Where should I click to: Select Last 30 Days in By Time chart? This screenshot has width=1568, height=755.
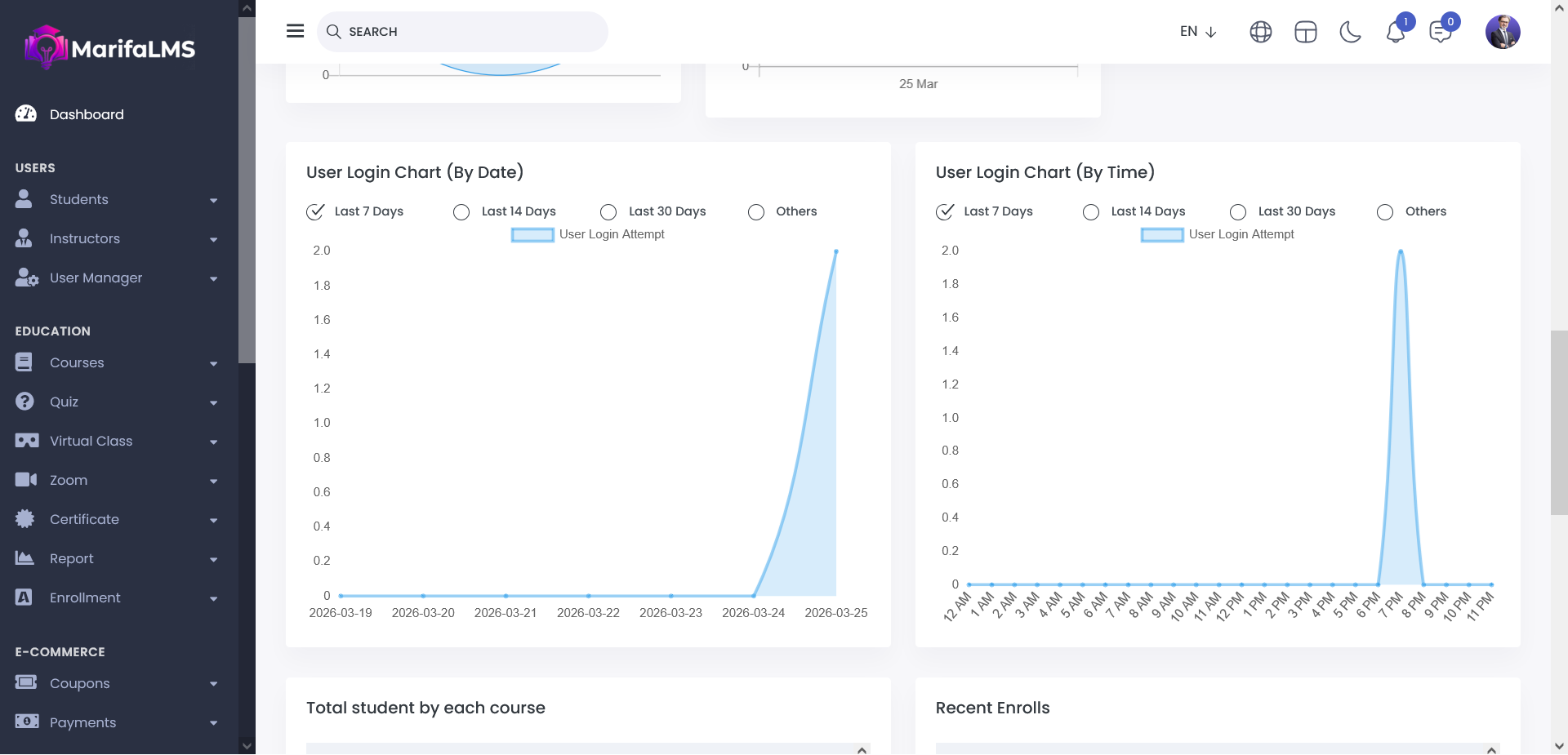1238,212
